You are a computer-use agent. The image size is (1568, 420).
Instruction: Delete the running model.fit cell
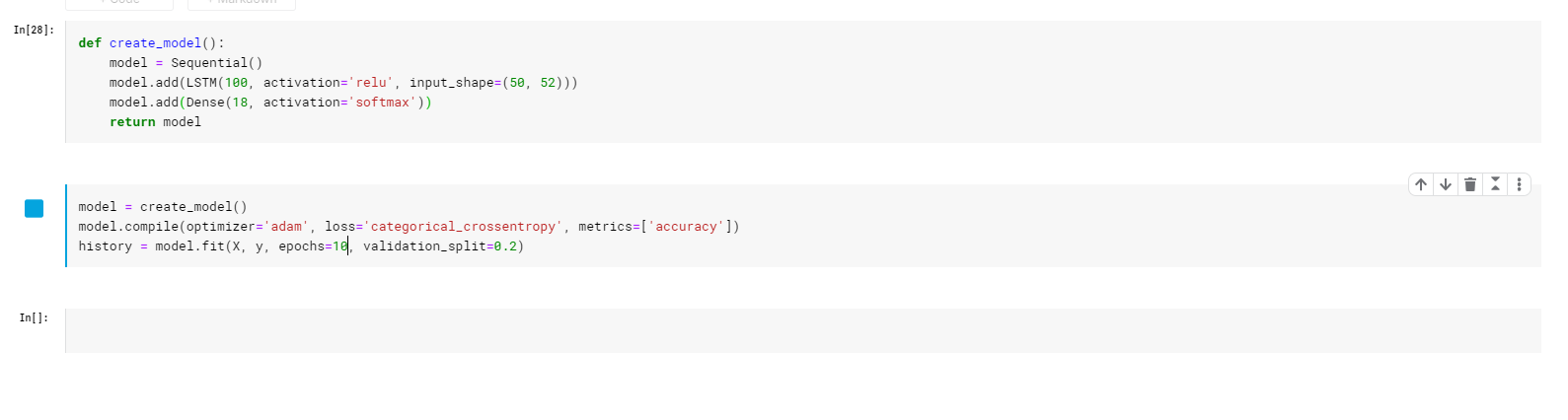coord(1470,184)
